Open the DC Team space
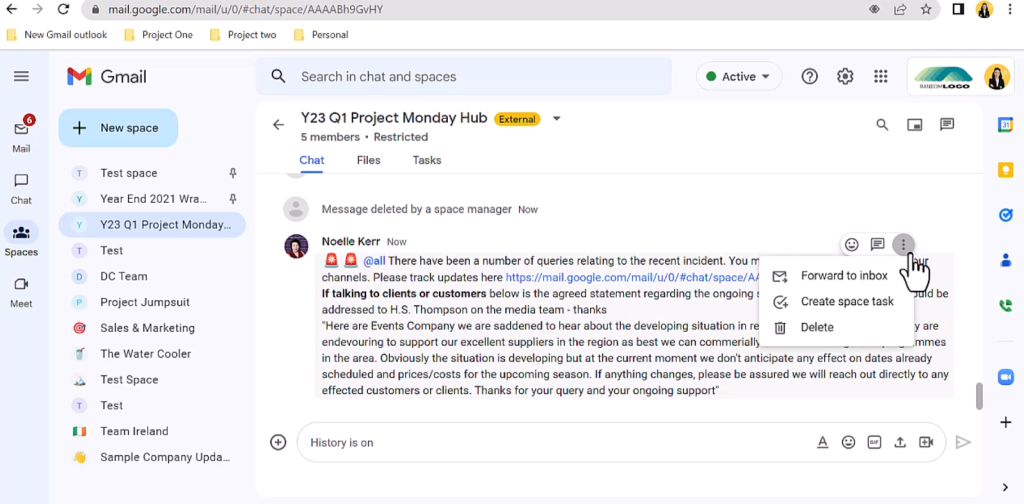 coord(152,276)
